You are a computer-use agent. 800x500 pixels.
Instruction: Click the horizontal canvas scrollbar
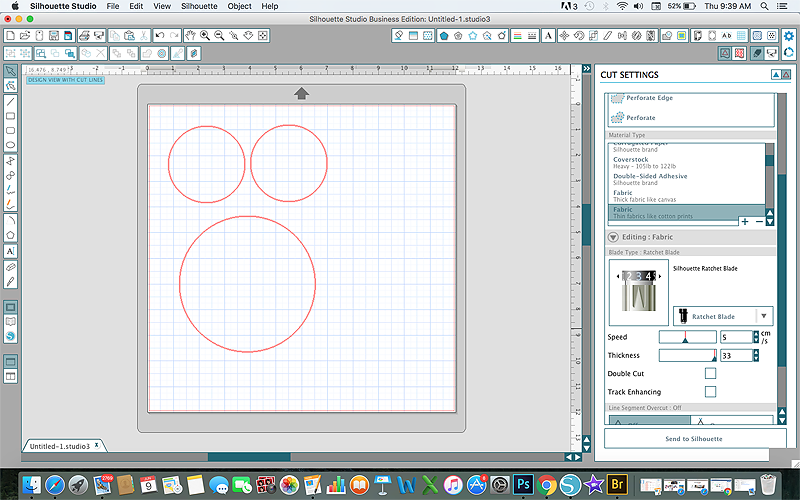tap(249, 457)
